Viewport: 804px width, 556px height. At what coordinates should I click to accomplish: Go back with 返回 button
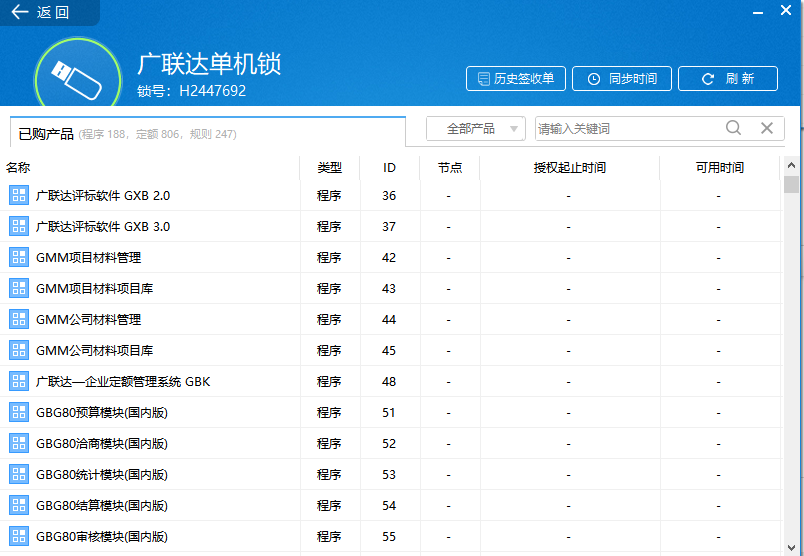point(50,12)
